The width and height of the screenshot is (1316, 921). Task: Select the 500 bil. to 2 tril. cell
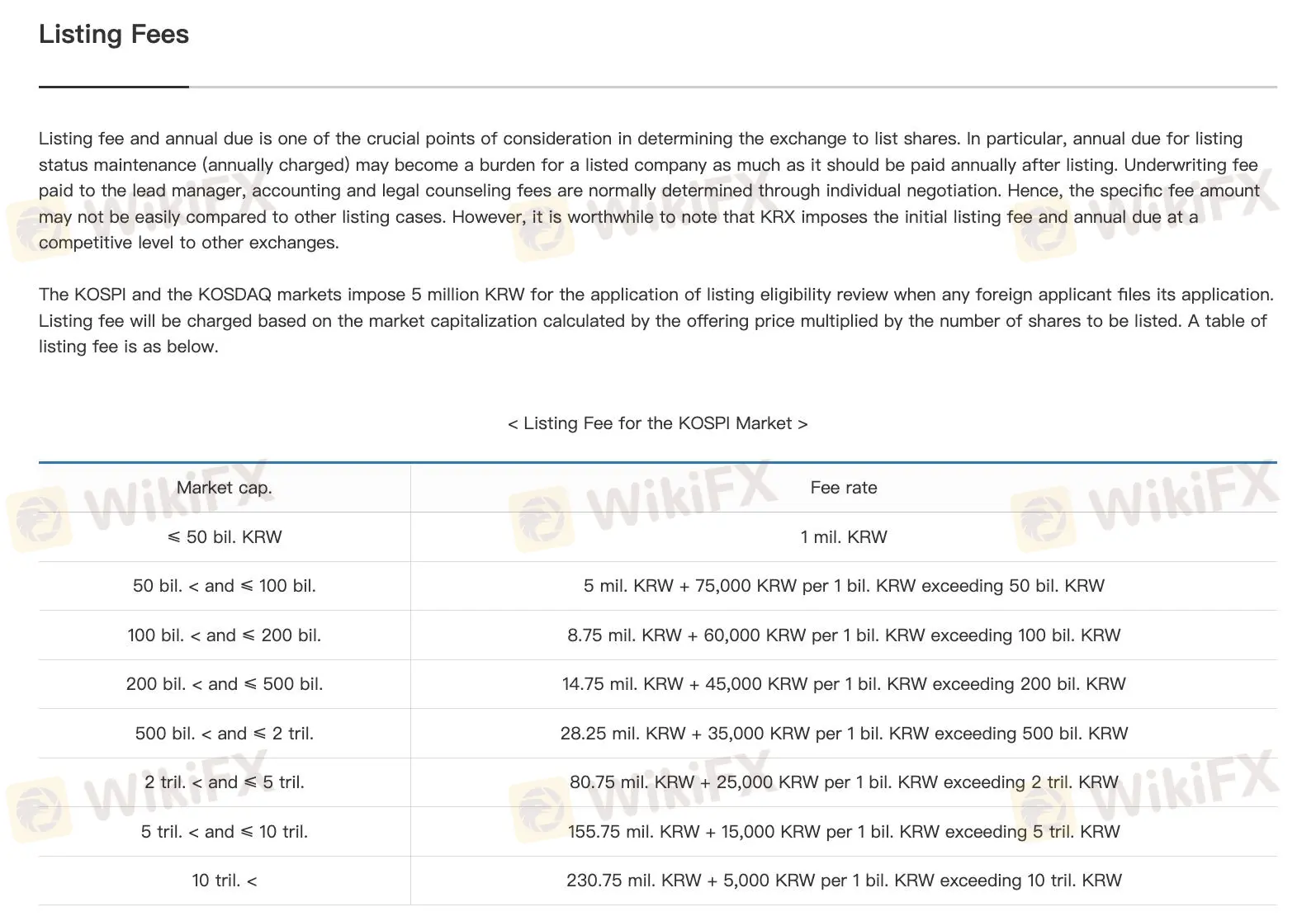coord(224,734)
